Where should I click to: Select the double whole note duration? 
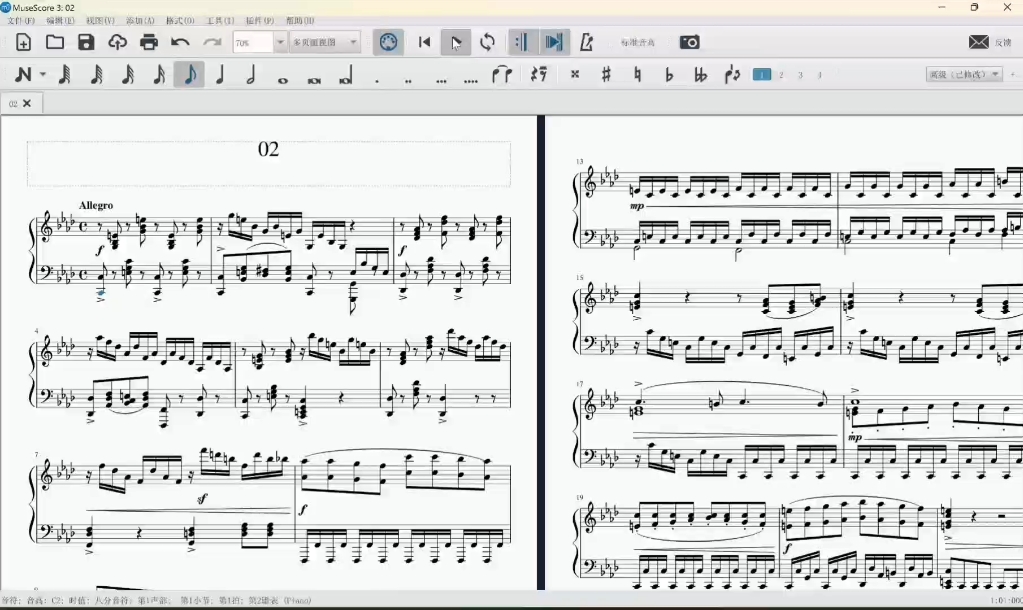pos(314,80)
